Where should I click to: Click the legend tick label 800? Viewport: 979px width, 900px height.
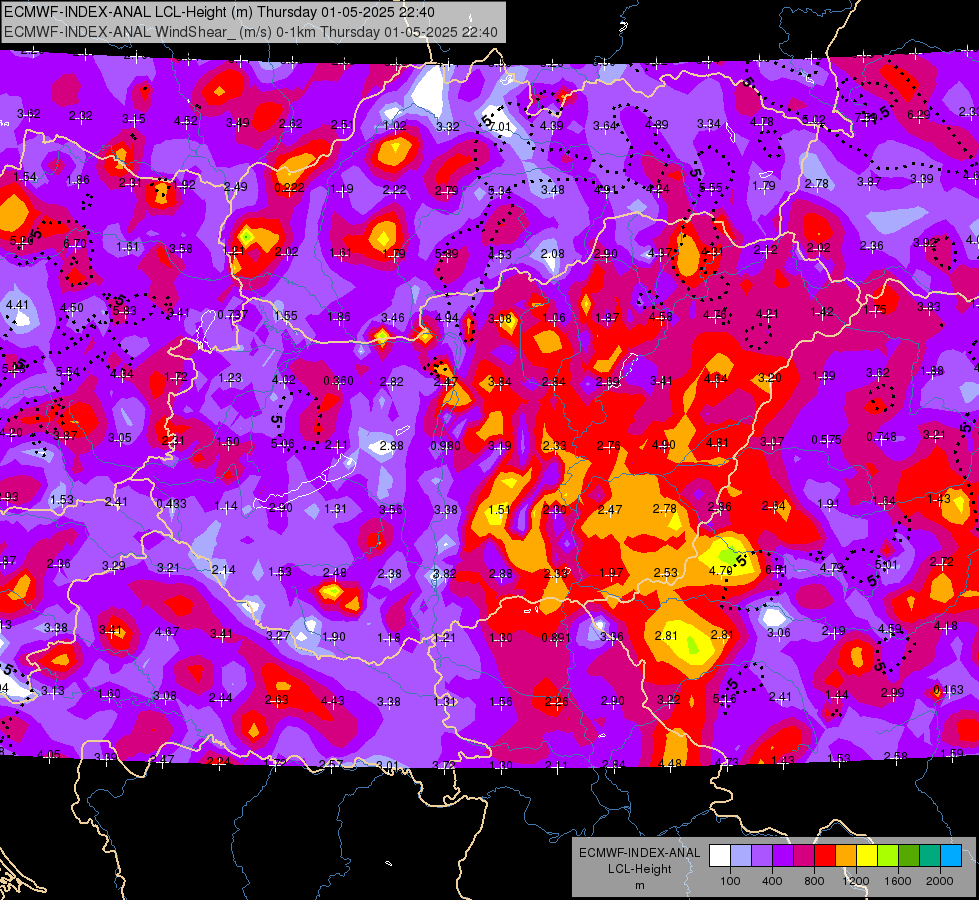coord(814,881)
